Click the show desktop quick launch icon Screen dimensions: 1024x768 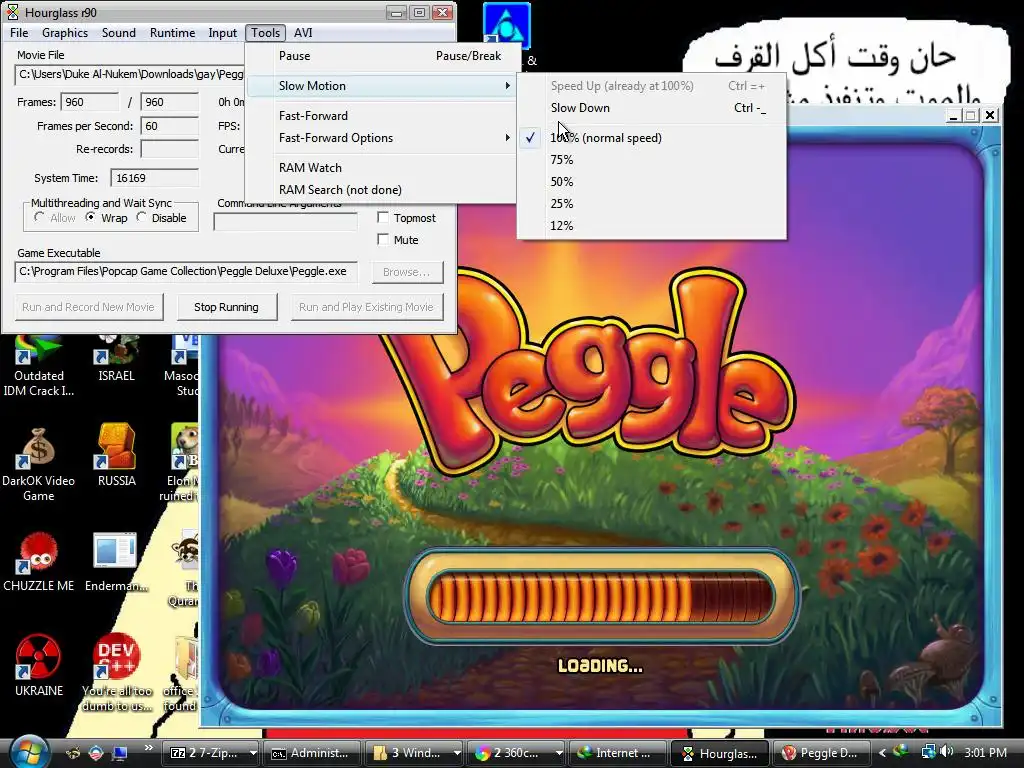(x=120, y=753)
